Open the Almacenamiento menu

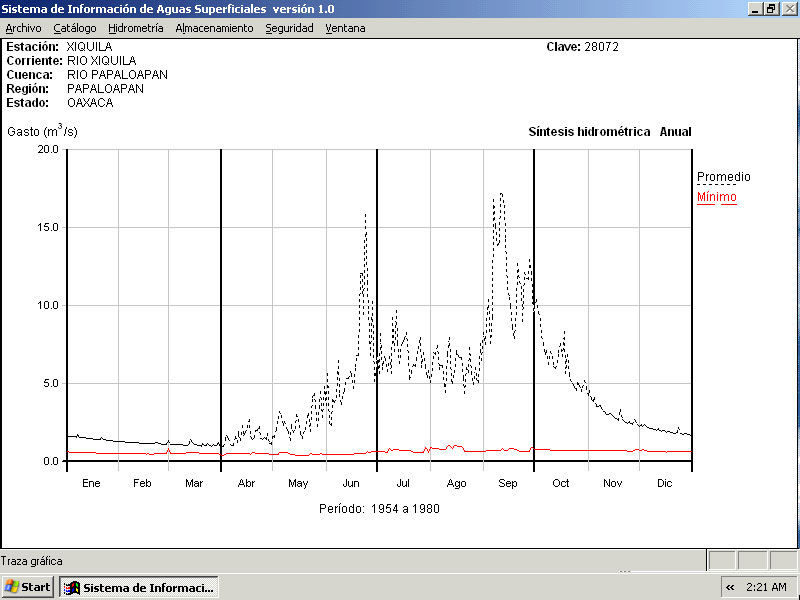[x=214, y=28]
